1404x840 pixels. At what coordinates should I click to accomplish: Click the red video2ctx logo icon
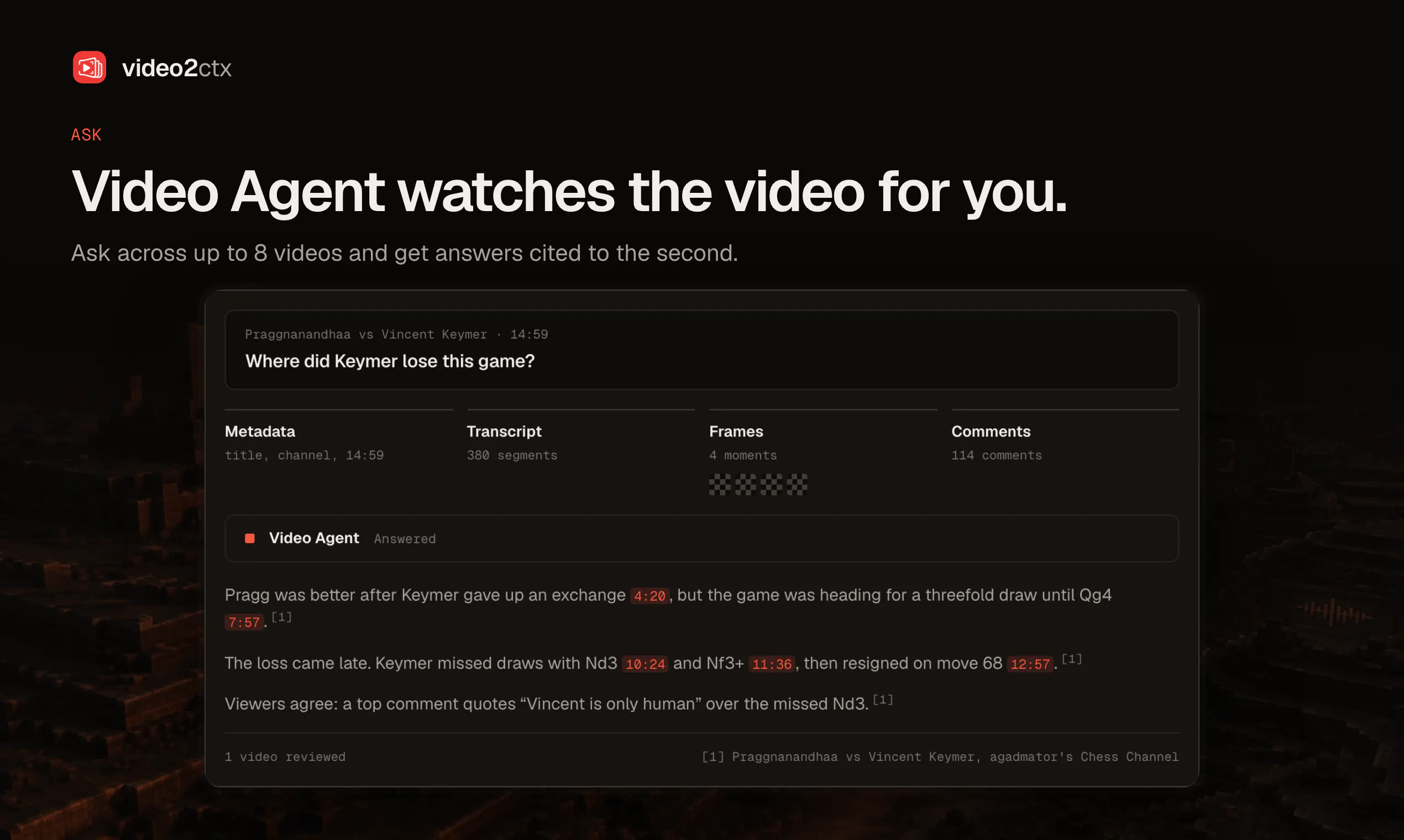pos(90,67)
